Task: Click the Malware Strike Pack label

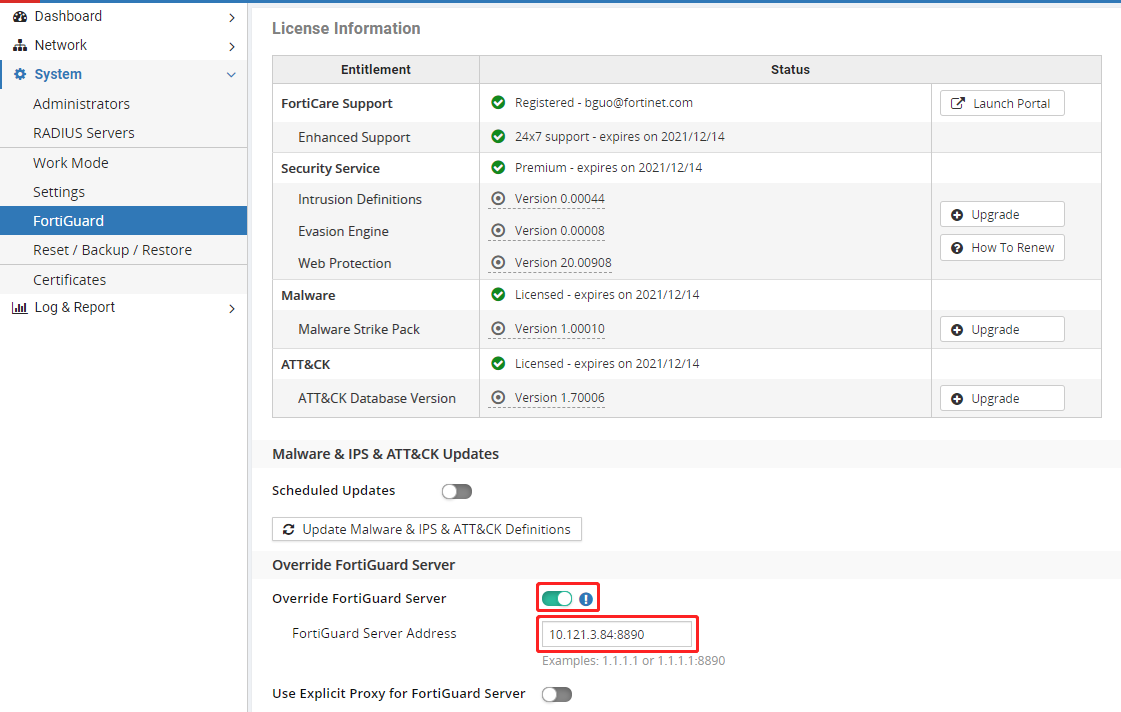Action: point(359,330)
